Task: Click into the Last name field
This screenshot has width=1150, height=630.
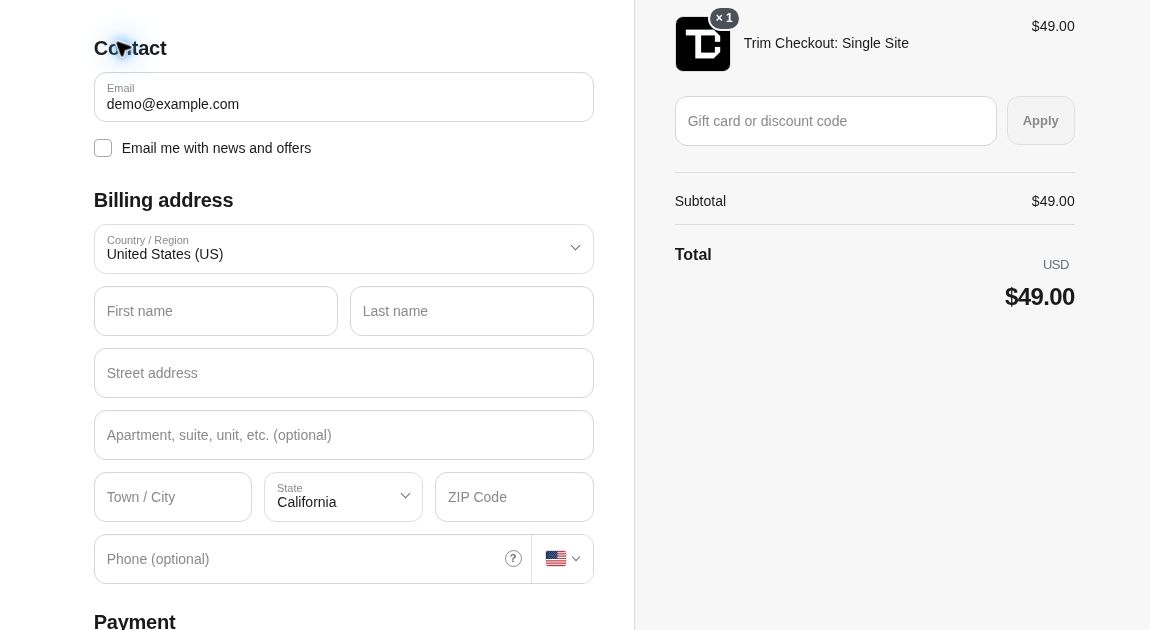Action: tap(472, 311)
